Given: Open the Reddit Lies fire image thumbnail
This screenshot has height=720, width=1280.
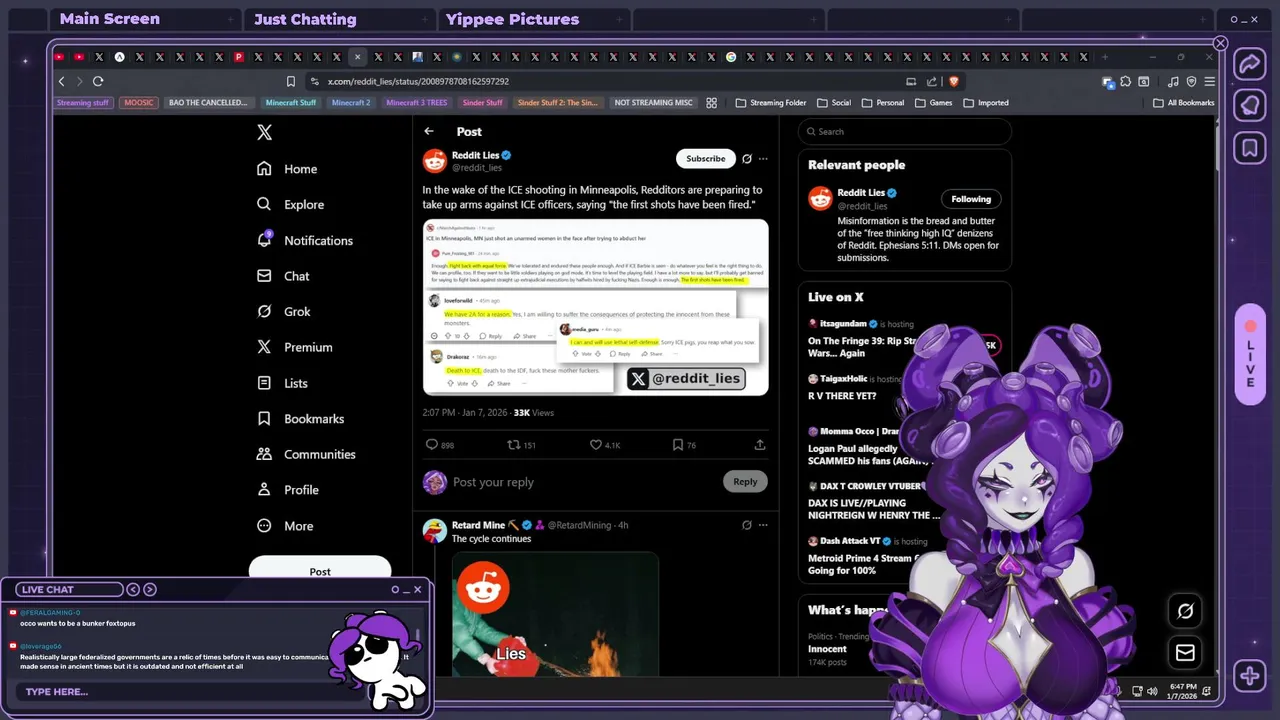Looking at the screenshot, I should [555, 614].
